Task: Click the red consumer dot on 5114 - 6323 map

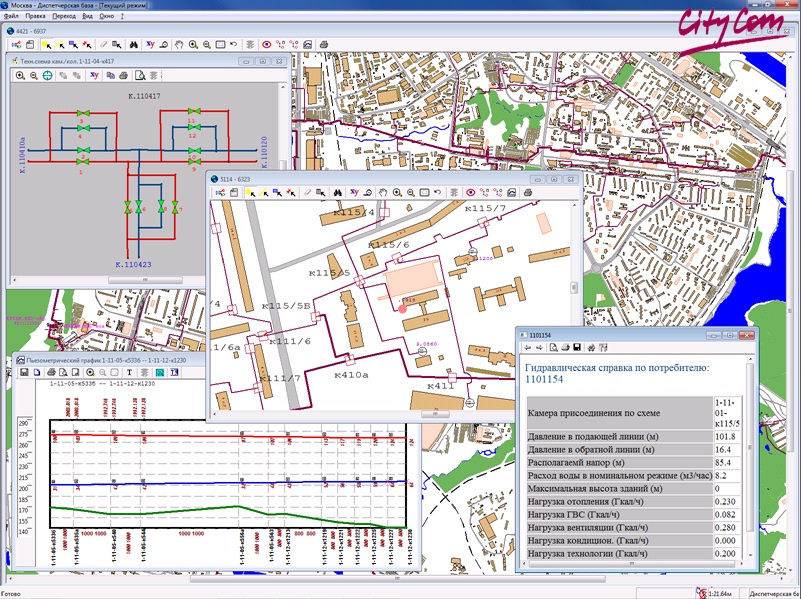Action: [403, 308]
